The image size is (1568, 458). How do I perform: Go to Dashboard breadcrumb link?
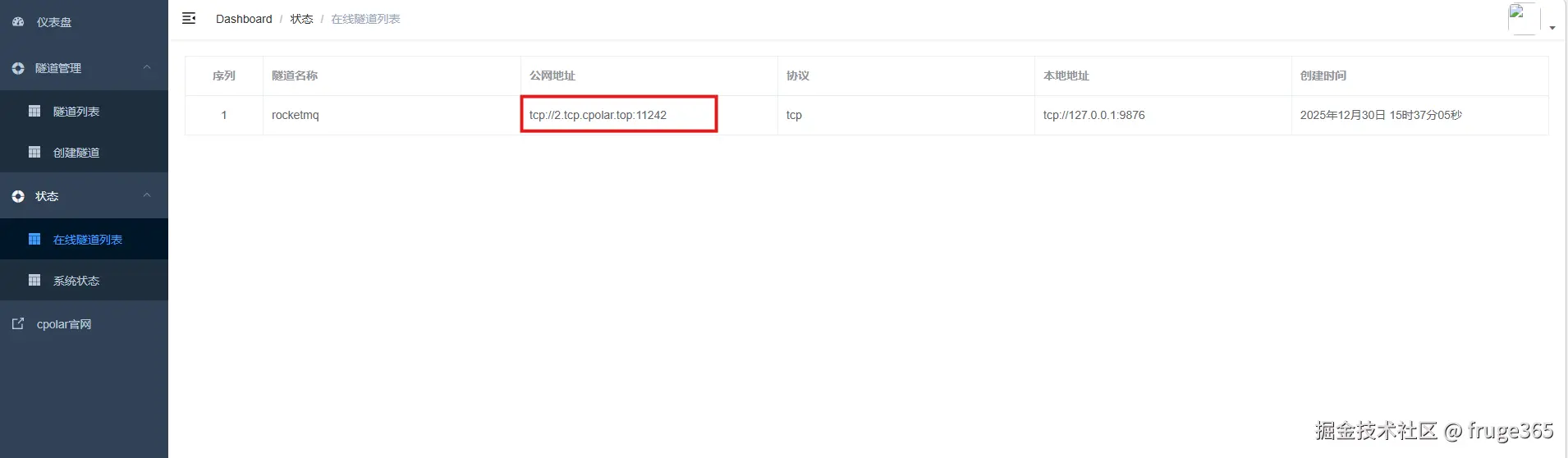244,19
